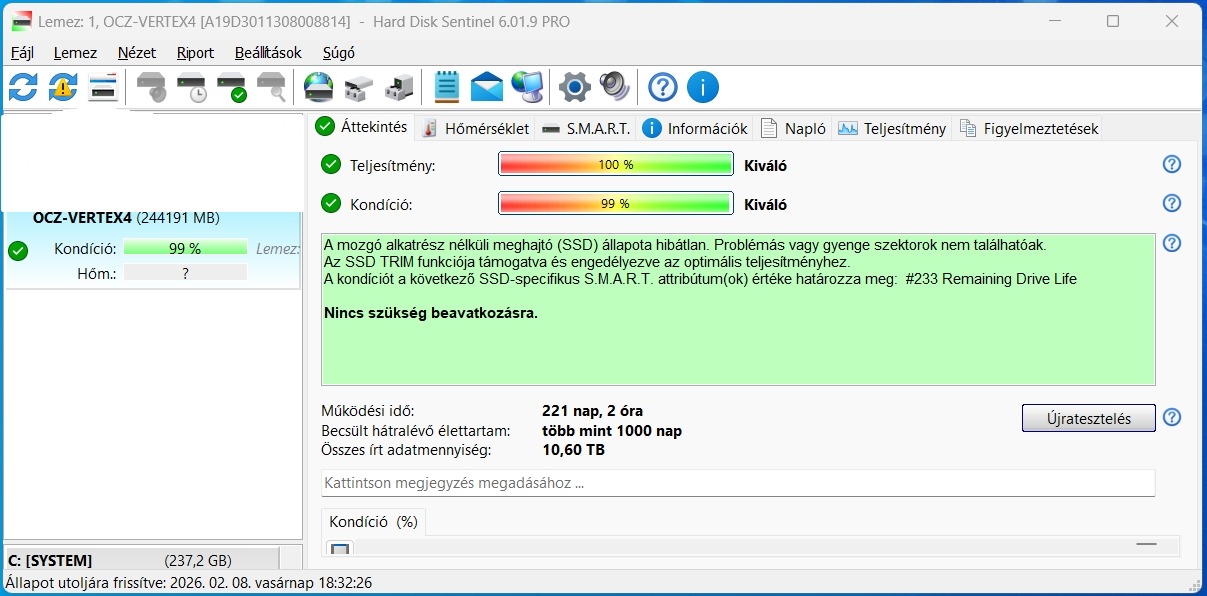Switch to the Áttekintés tab

tap(362, 127)
